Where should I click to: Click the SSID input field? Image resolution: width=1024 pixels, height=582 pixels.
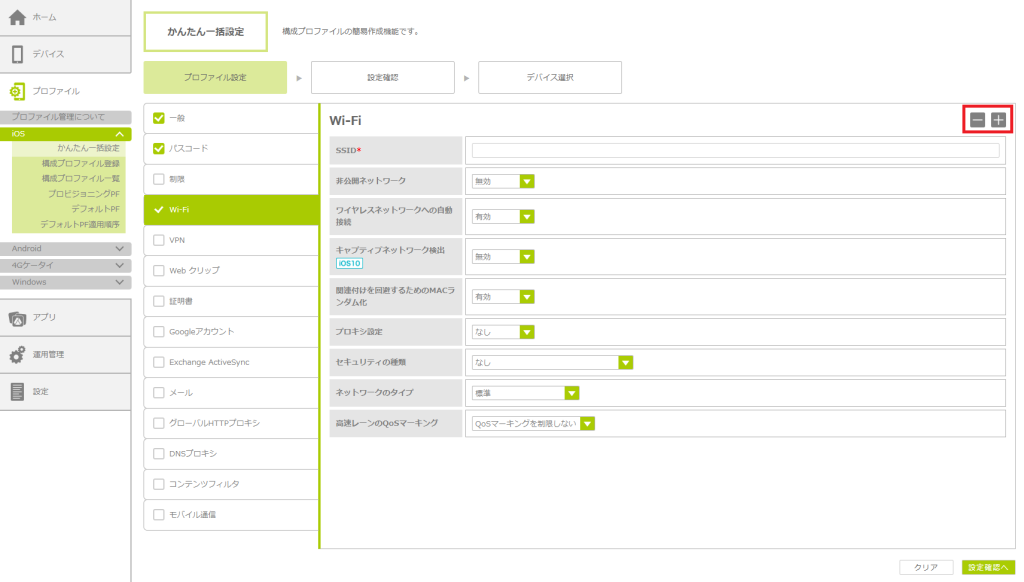pos(735,150)
